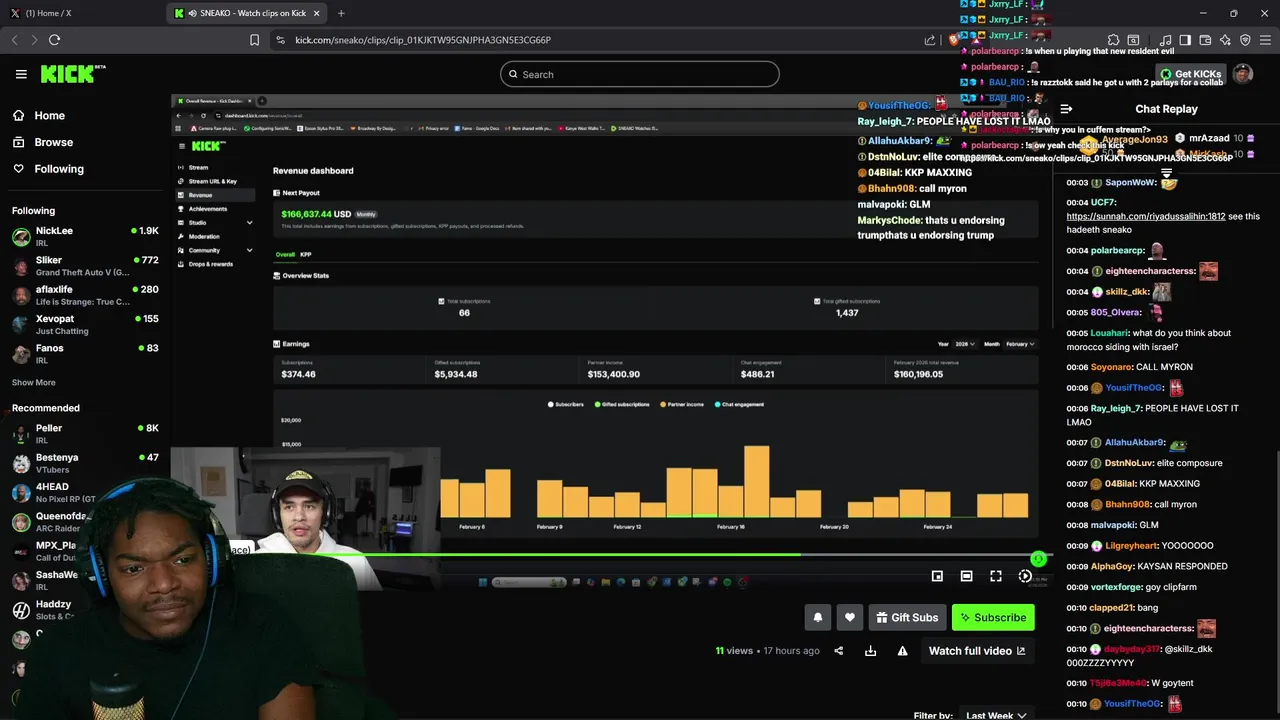Screen dimensions: 1280x720
Task: Open a new browser tab
Action: coord(341,13)
